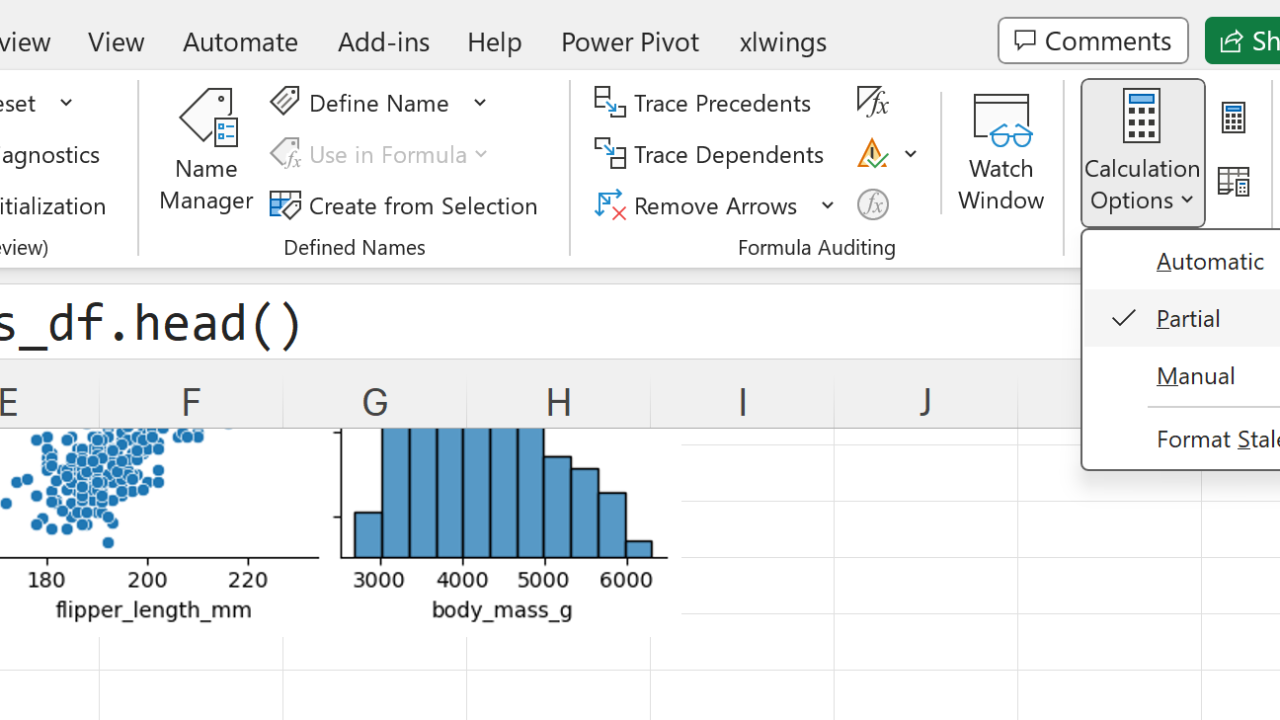Click Trace Precedents icon
1280x720 pixels.
coord(610,103)
